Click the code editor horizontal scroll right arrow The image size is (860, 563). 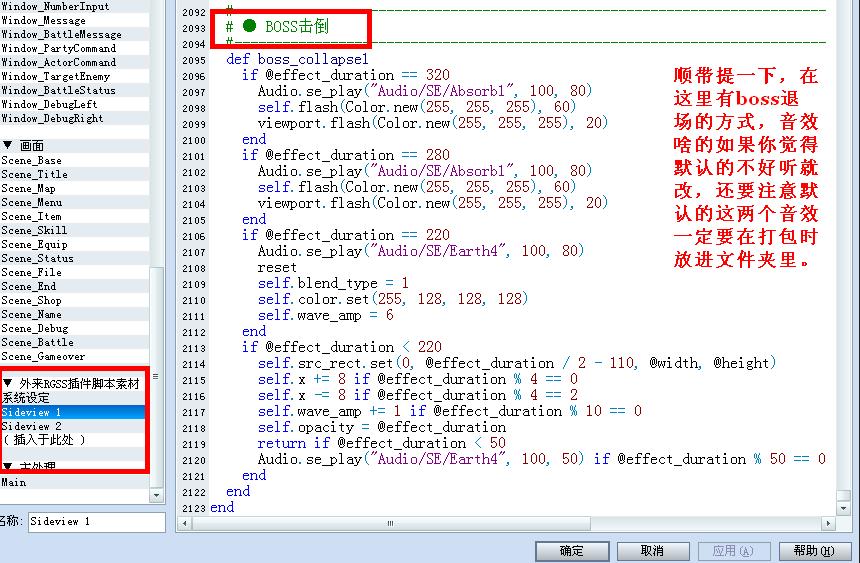point(828,523)
